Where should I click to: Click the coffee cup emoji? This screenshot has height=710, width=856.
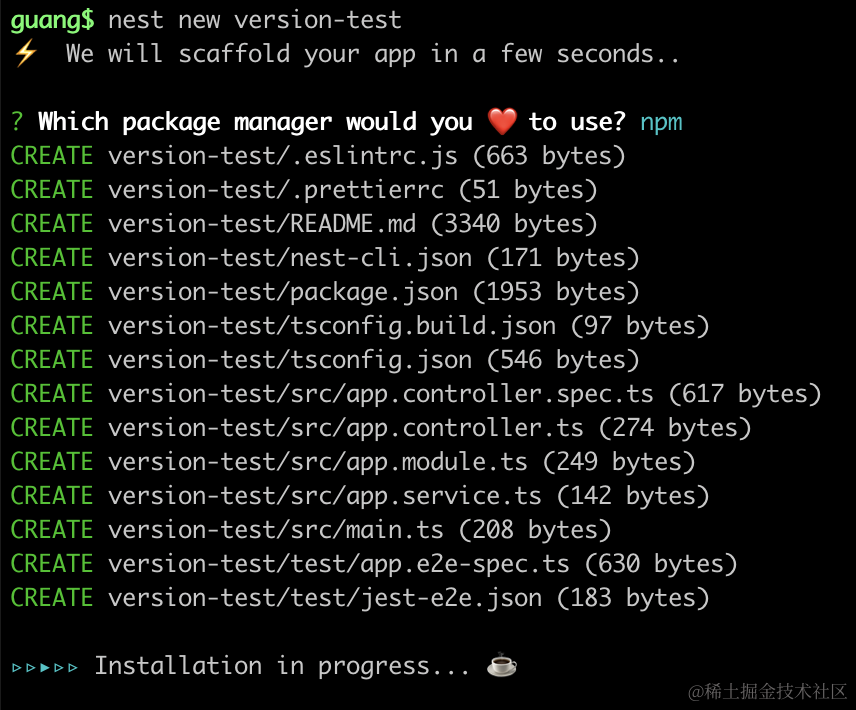502,666
